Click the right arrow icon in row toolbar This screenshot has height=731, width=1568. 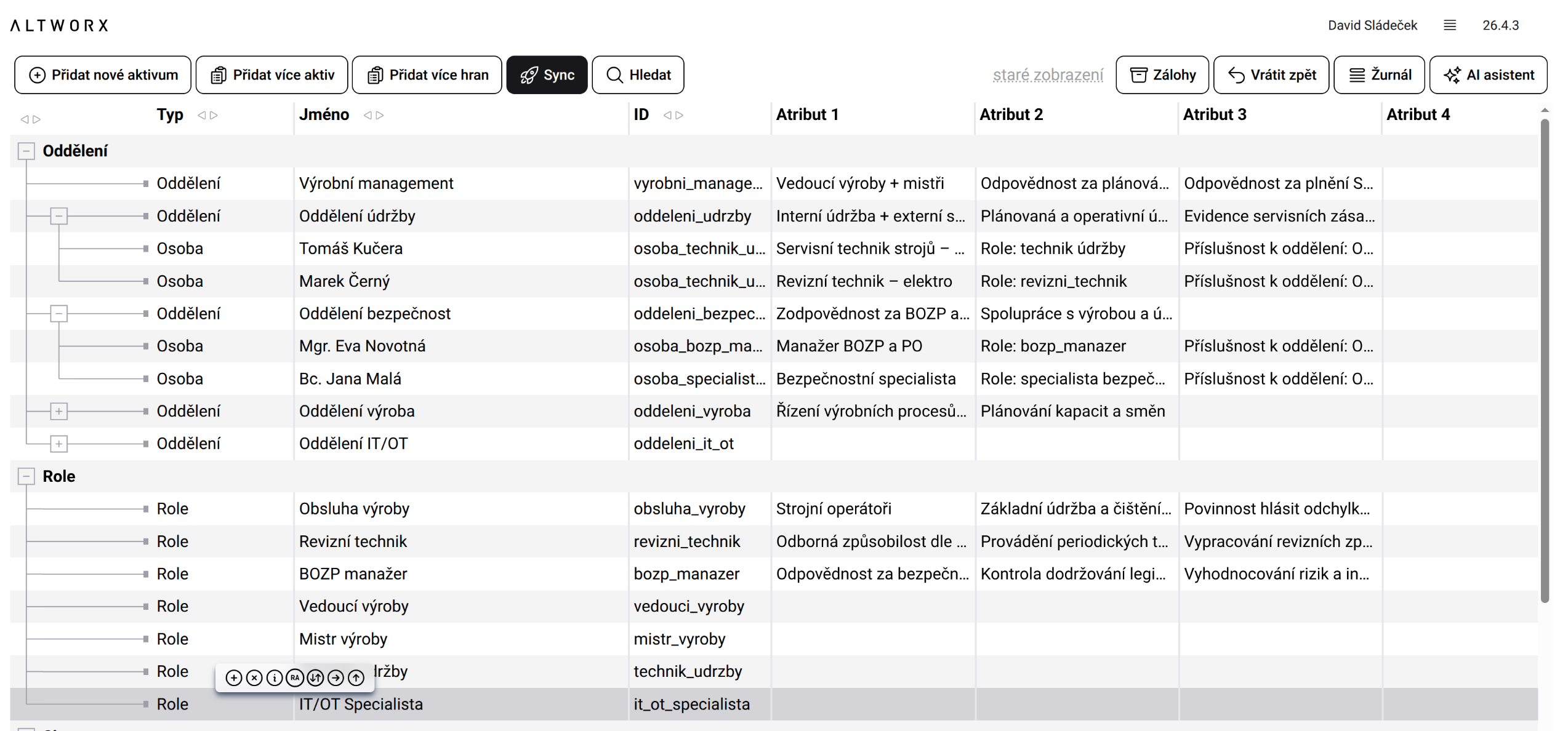click(336, 677)
